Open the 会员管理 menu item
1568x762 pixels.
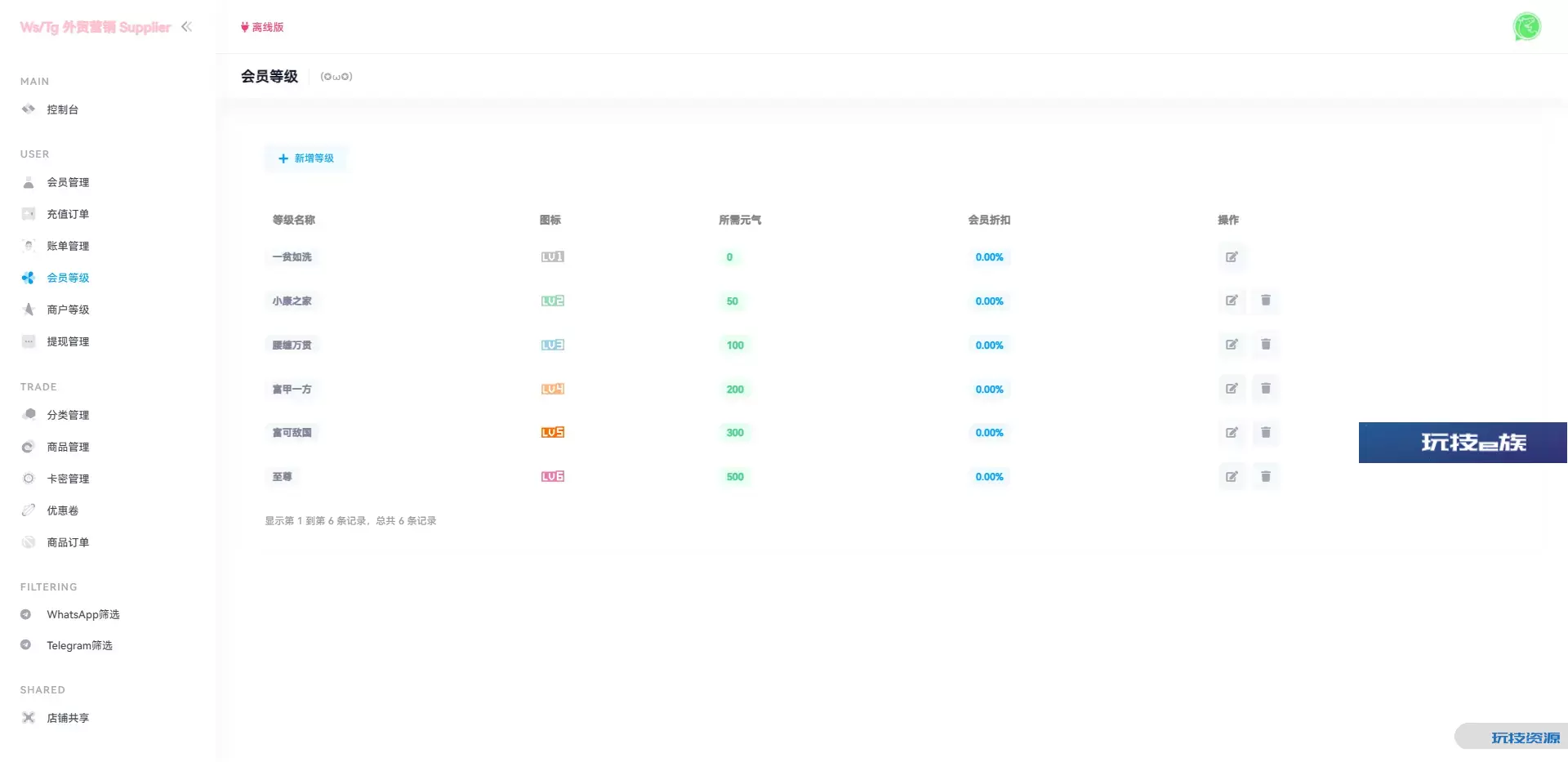pyautogui.click(x=68, y=182)
